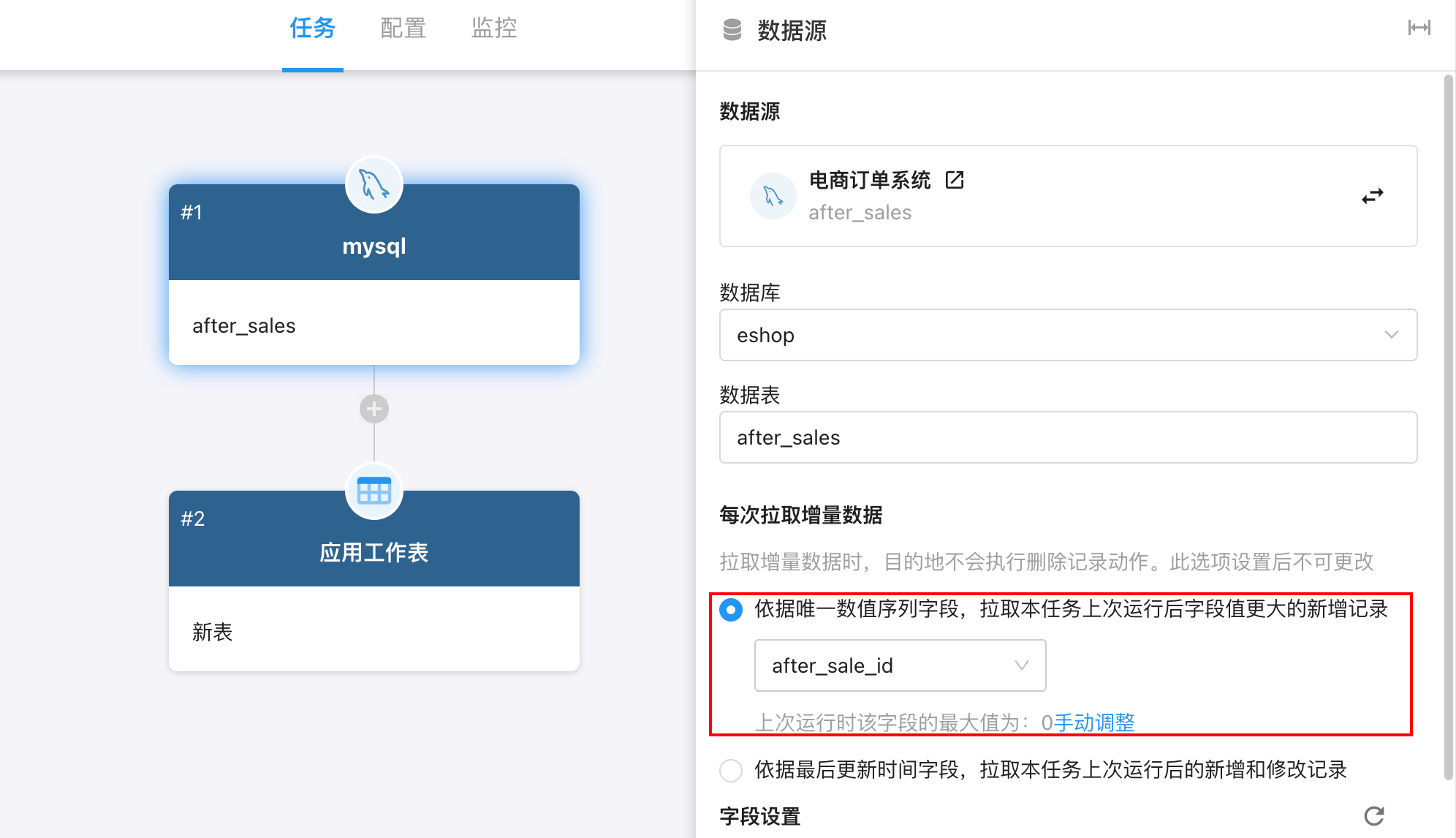This screenshot has height=838, width=1456.
Task: Click the 手动调整 link
Action: (1094, 722)
